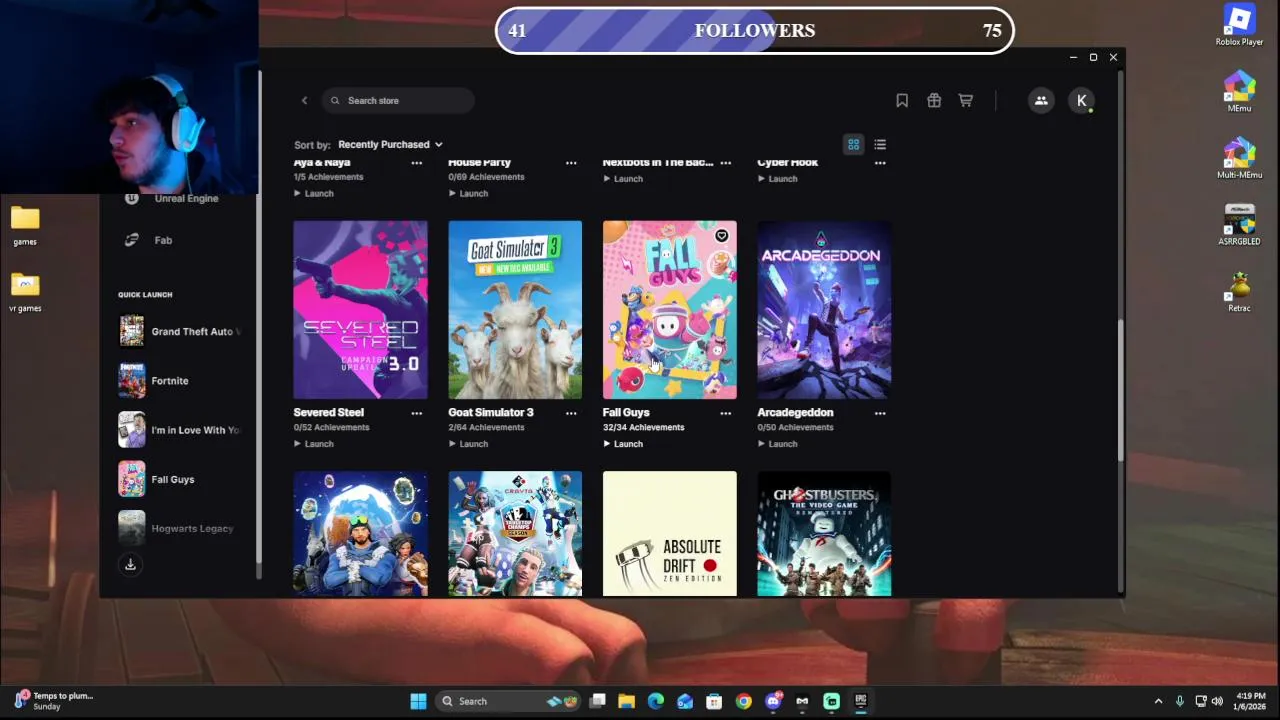This screenshot has width=1280, height=720.
Task: Click the 0/52 Achievements text
Action: pyautogui.click(x=331, y=427)
